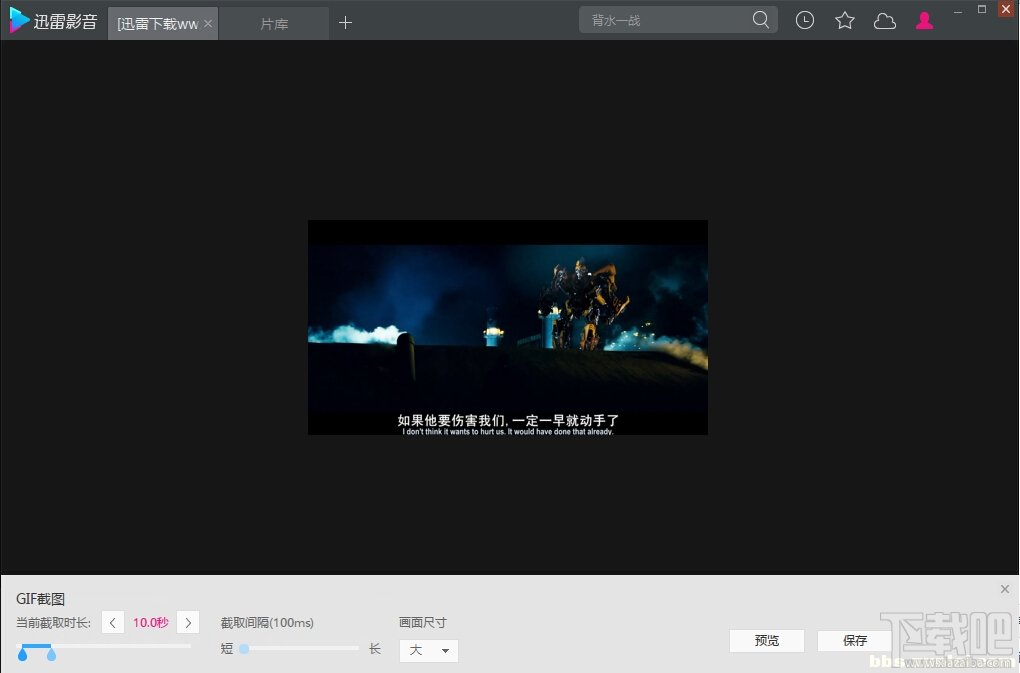Click the 预览 preview button

(766, 640)
